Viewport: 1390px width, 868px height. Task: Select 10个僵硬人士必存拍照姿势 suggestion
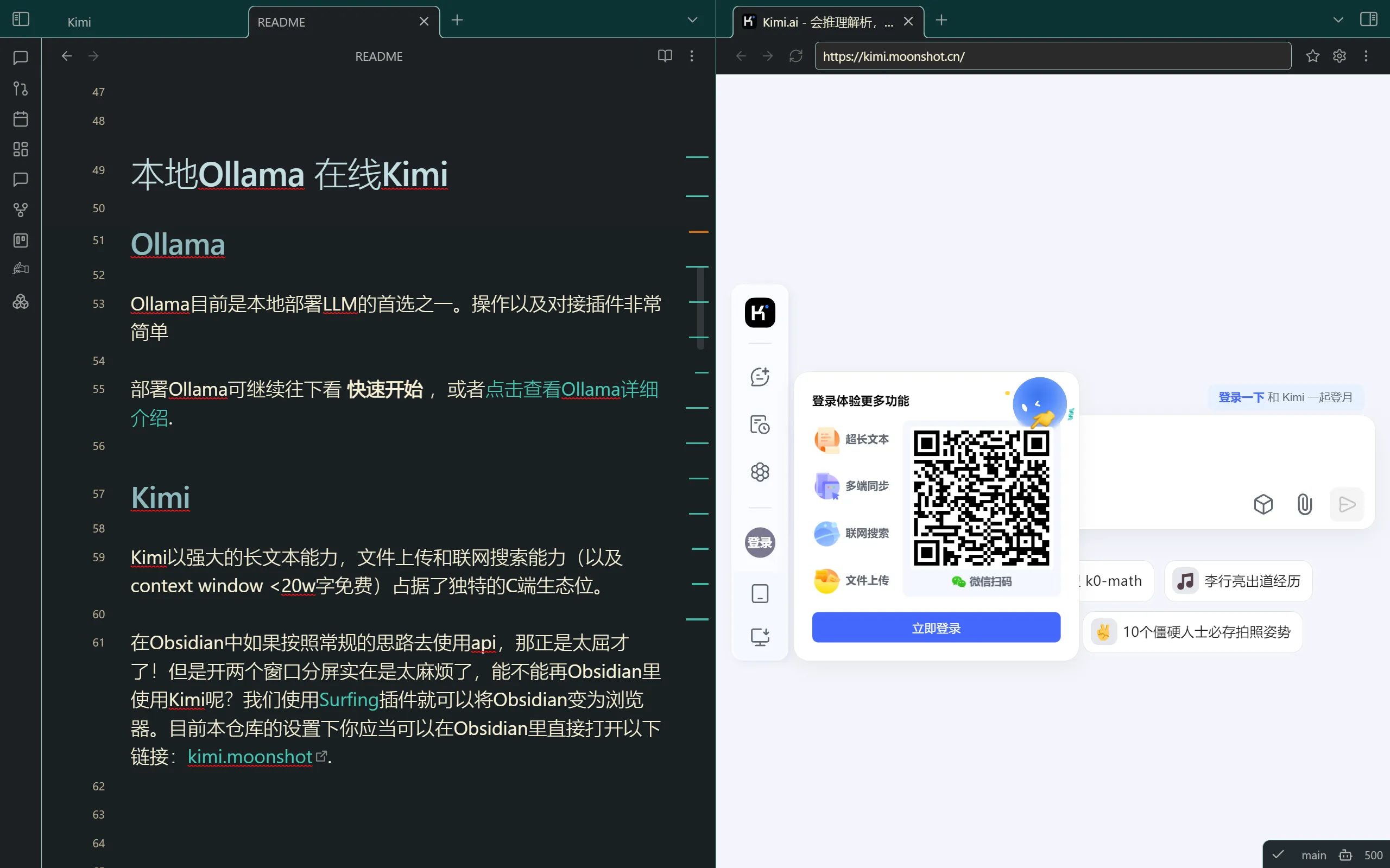[1192, 632]
